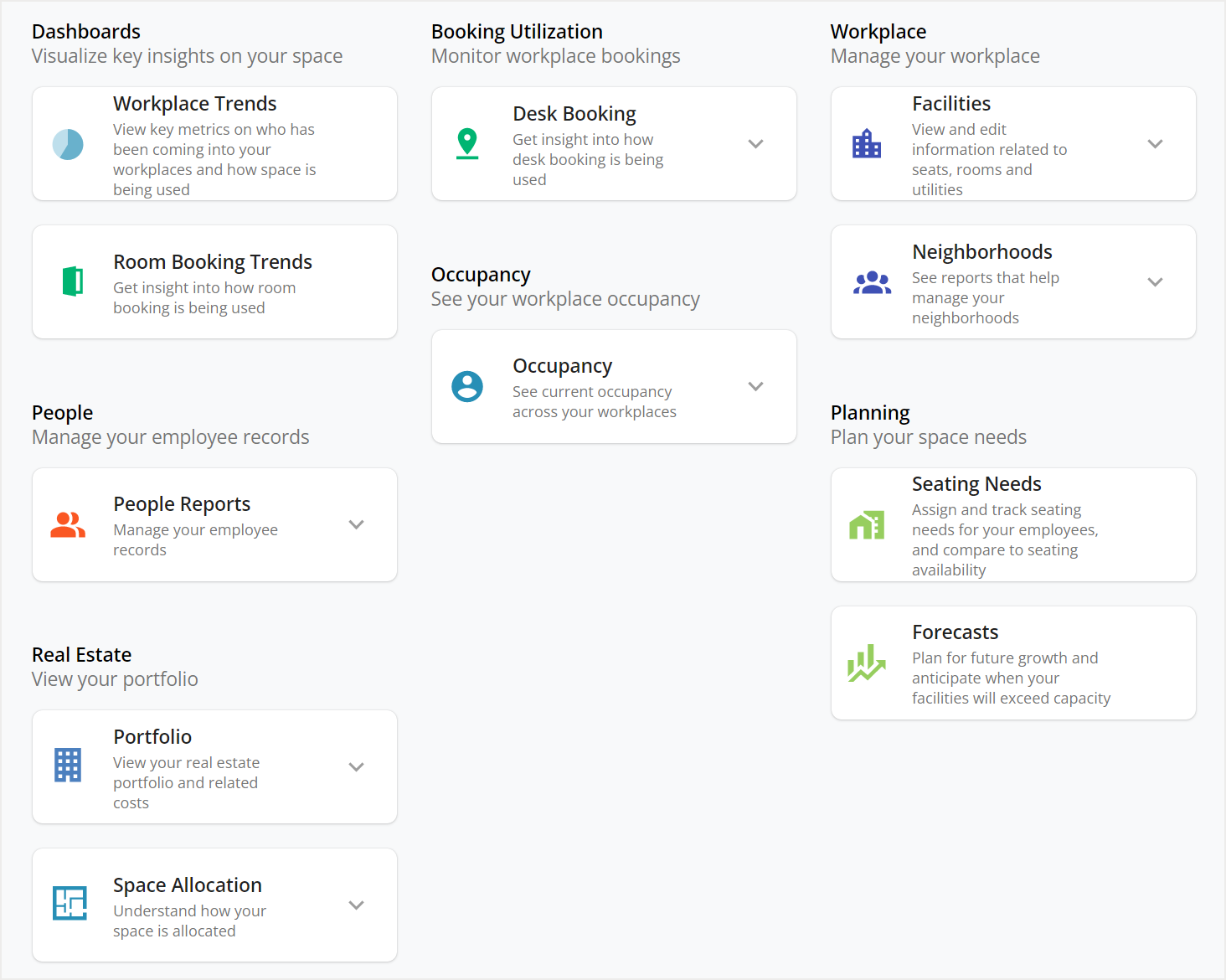This screenshot has height=980, width=1226.
Task: Click the Space Allocation floor plan icon
Action: 70,905
